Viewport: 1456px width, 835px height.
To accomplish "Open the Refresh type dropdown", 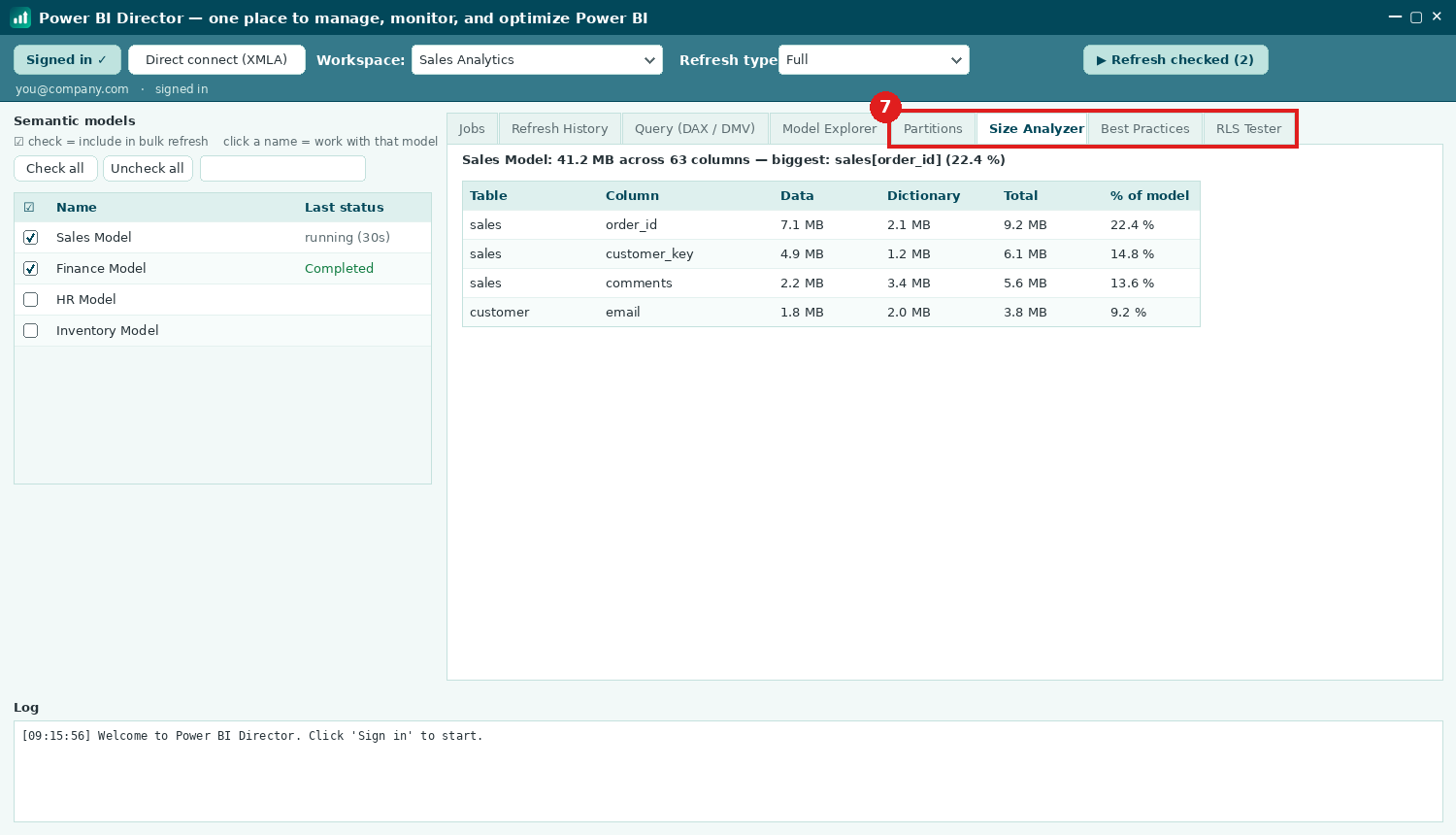I will (874, 59).
